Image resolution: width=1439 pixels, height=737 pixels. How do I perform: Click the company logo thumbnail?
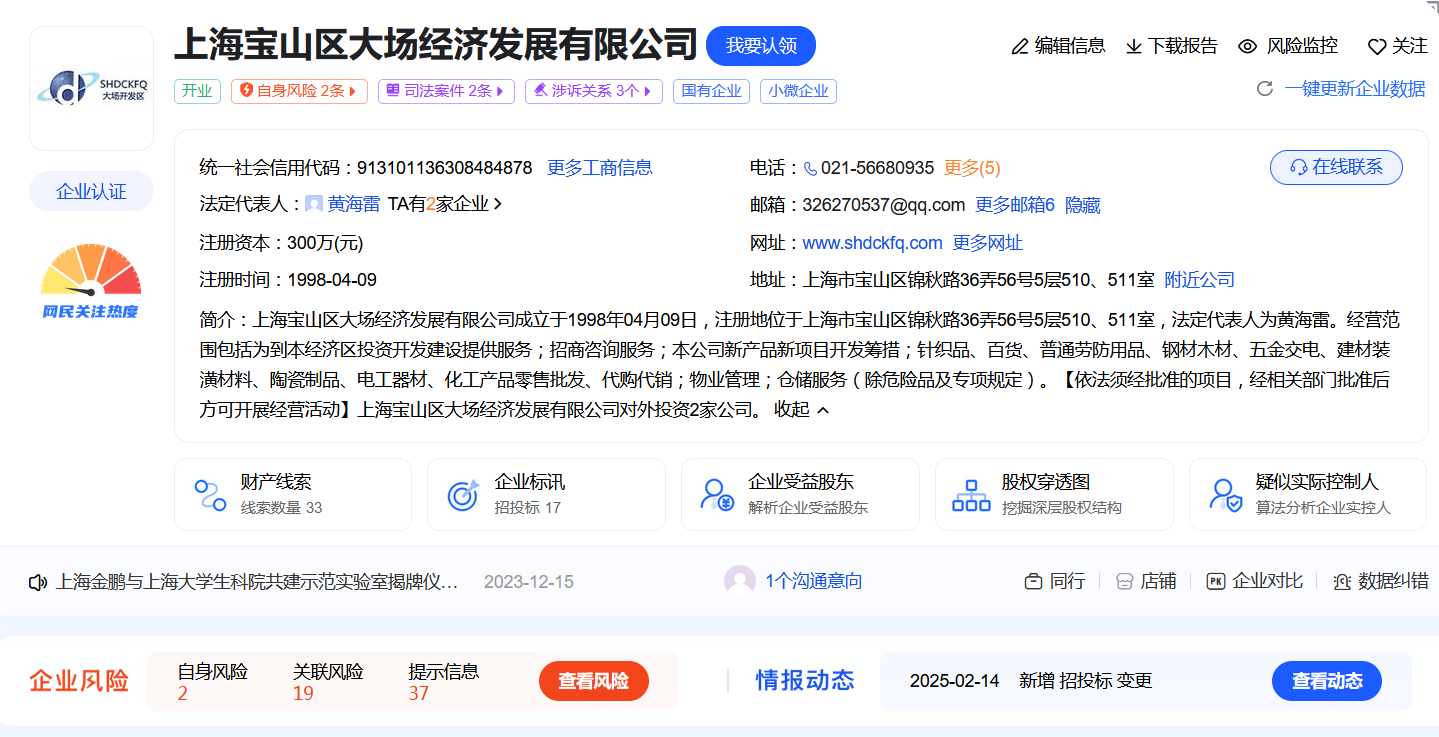click(x=92, y=89)
